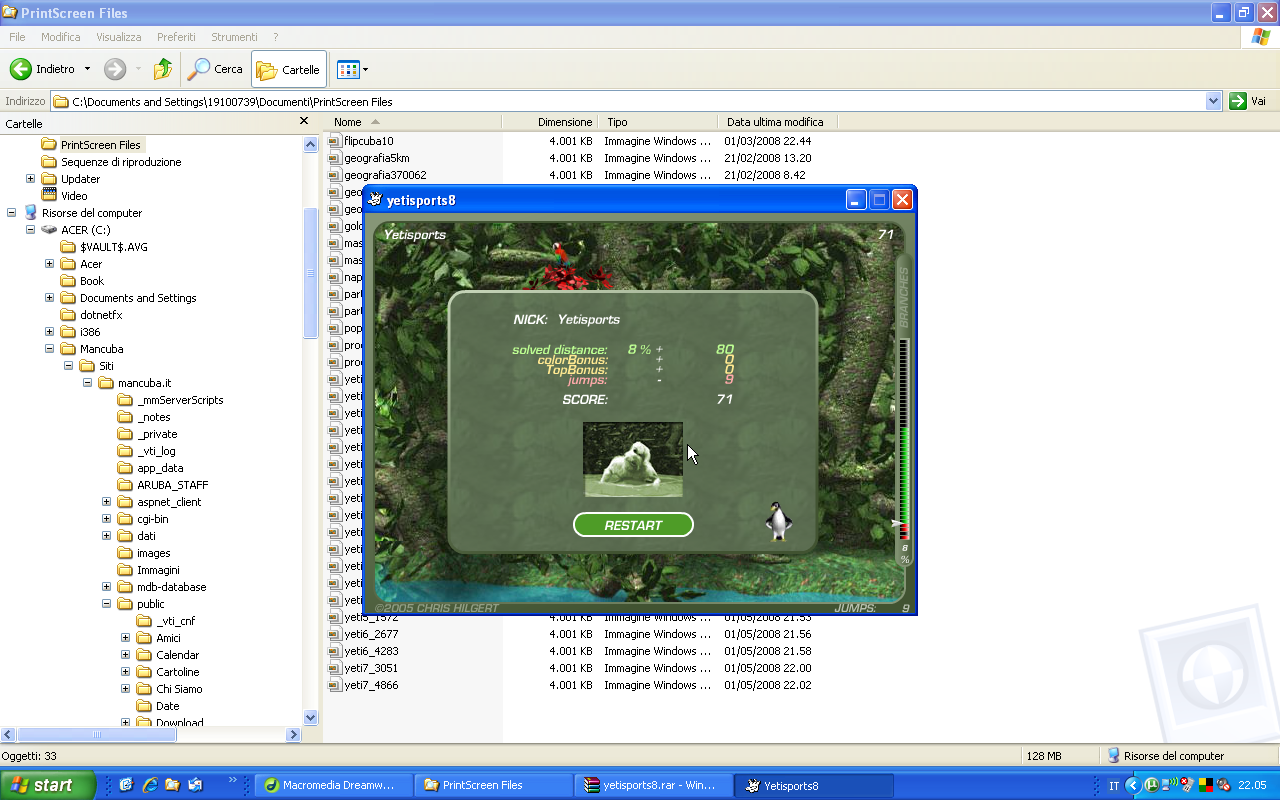Click the Views (Visualizza) toolbar icon
1280x800 pixels.
347,69
